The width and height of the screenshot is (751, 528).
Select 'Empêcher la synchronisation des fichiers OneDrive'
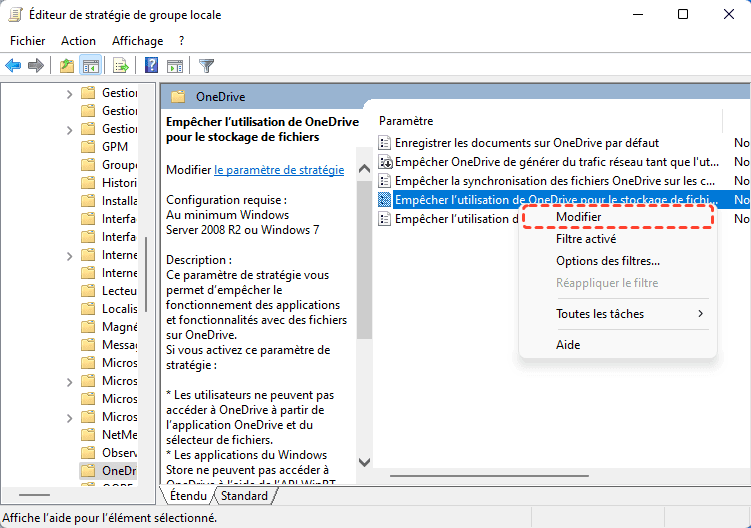pyautogui.click(x=555, y=181)
